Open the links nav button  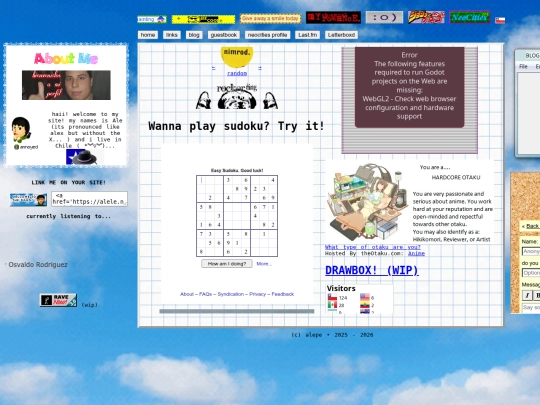tap(172, 35)
